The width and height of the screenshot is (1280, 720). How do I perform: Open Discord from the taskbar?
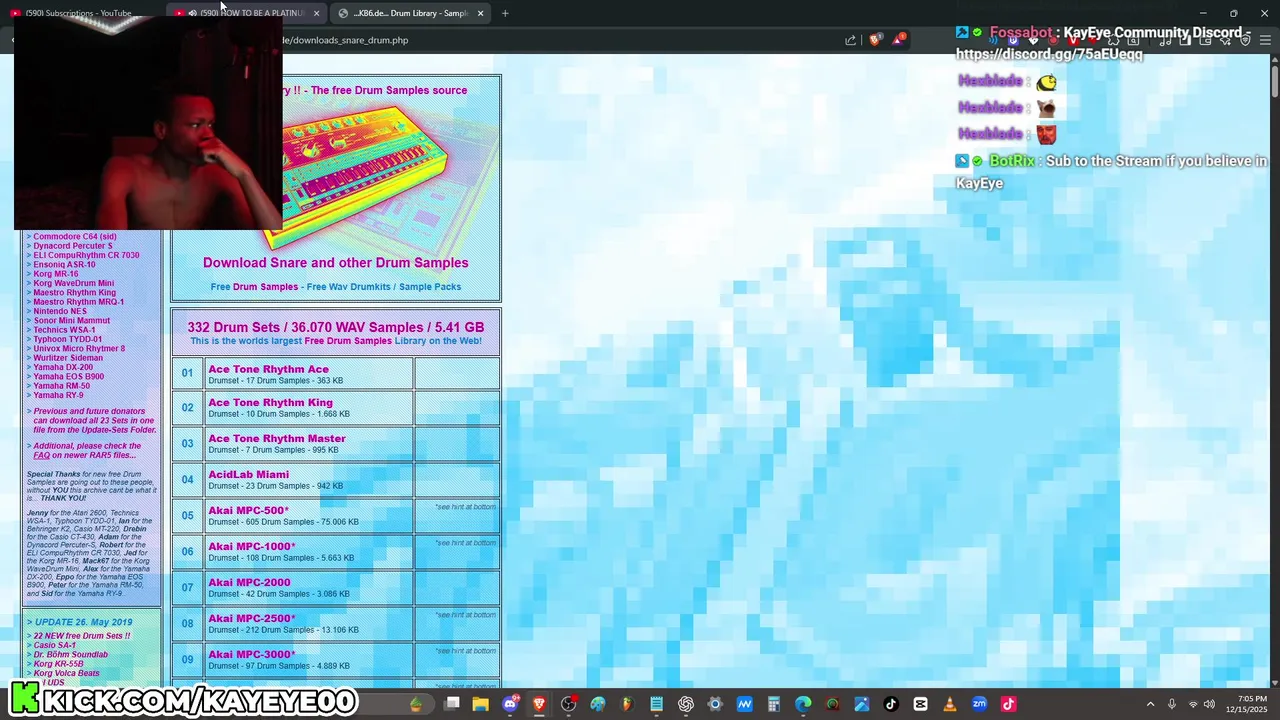coord(510,704)
